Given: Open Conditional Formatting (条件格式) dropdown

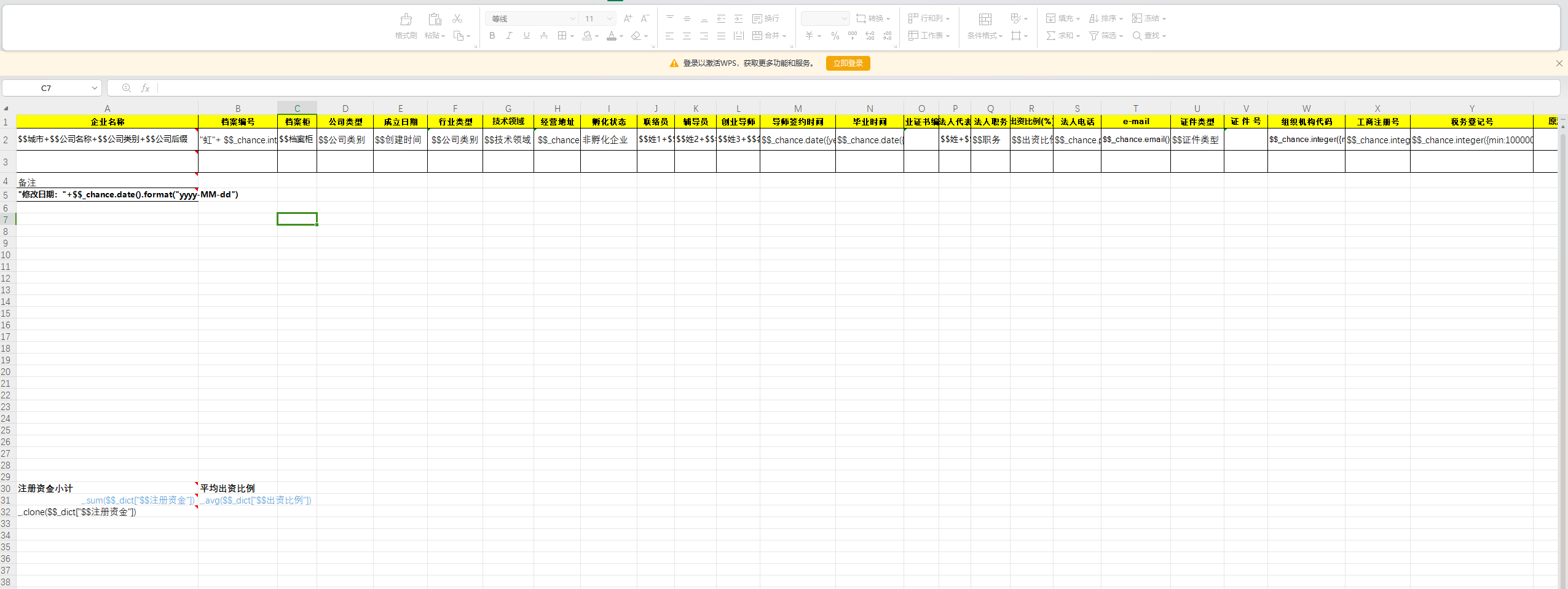Looking at the screenshot, I should (985, 36).
